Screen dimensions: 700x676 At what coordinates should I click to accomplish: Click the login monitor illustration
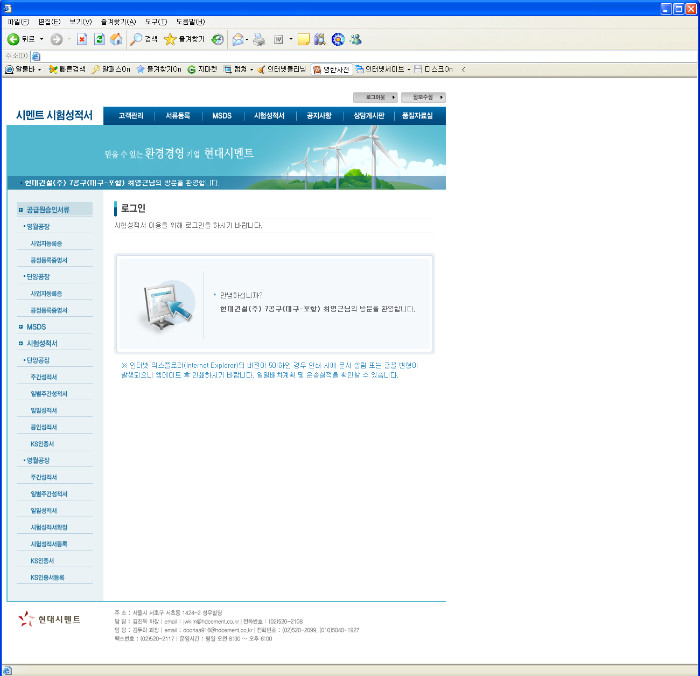[x=168, y=305]
